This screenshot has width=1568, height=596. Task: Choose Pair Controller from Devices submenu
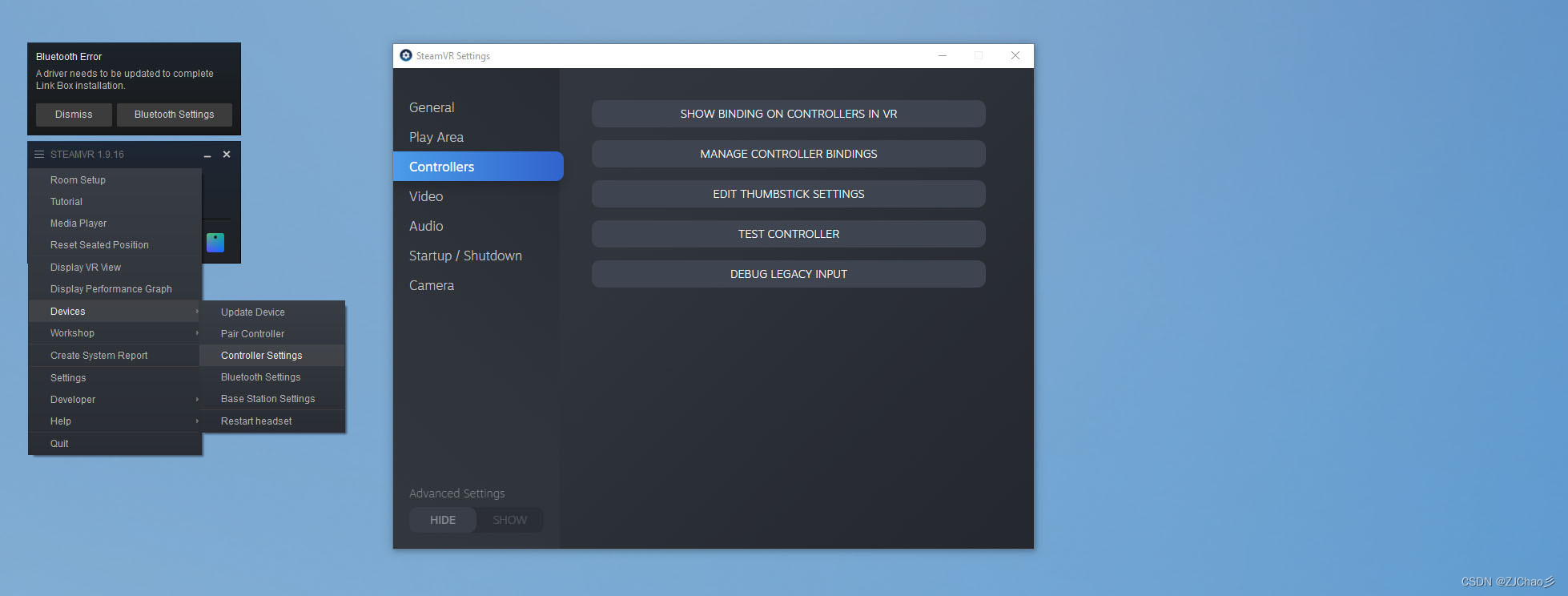click(252, 334)
